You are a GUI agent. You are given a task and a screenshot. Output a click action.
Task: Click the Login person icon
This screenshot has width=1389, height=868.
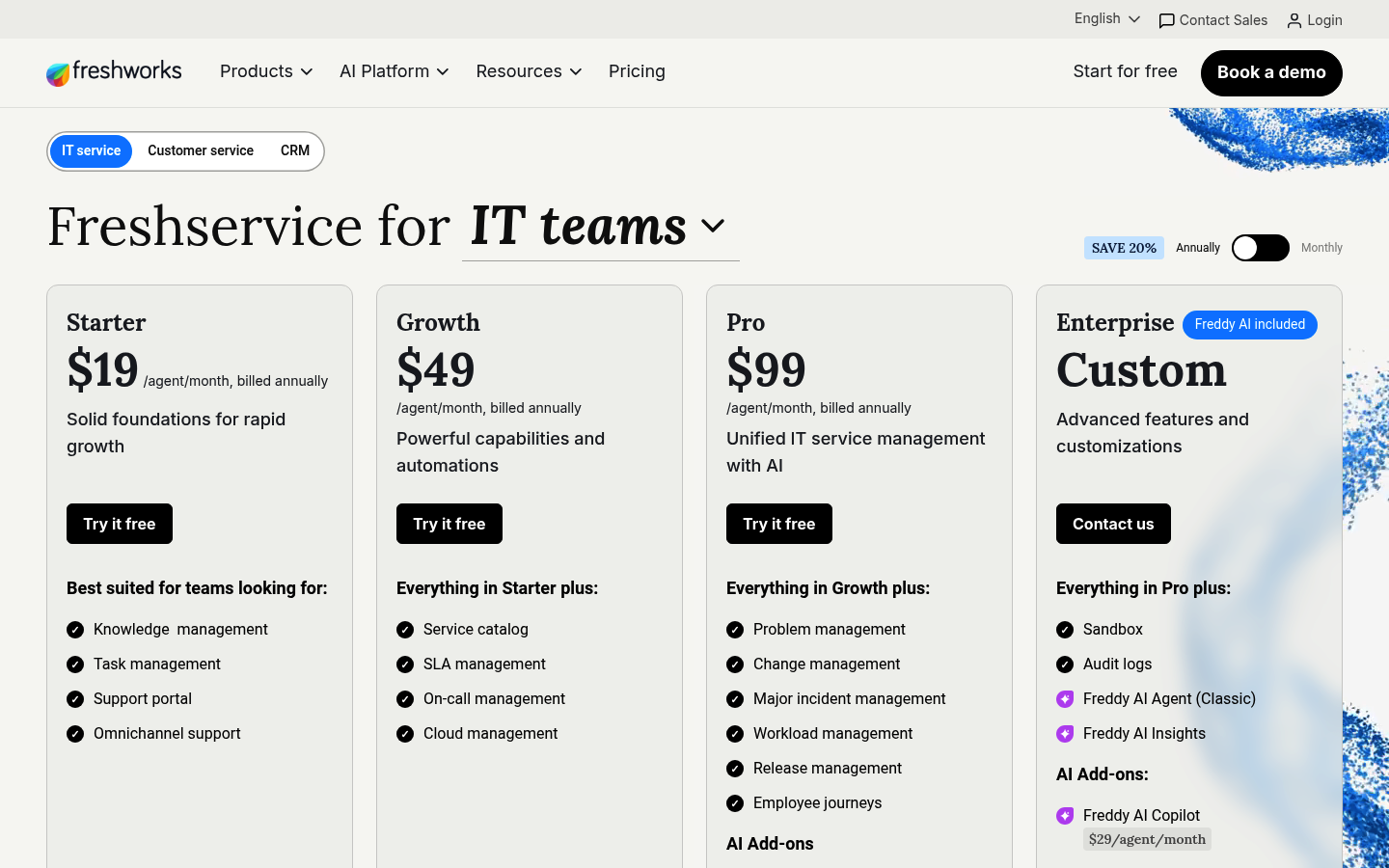[x=1294, y=20]
